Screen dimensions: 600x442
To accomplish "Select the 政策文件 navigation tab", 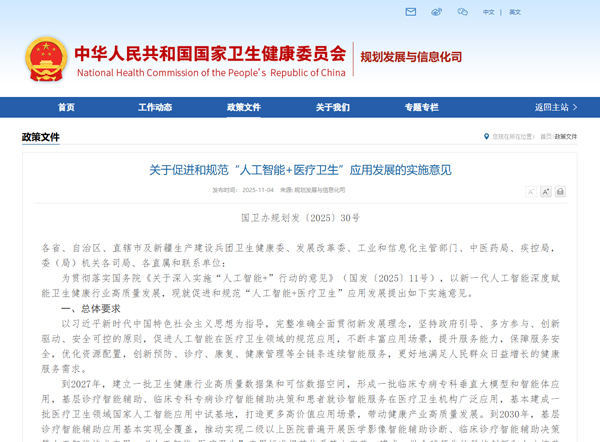I will 244,107.
